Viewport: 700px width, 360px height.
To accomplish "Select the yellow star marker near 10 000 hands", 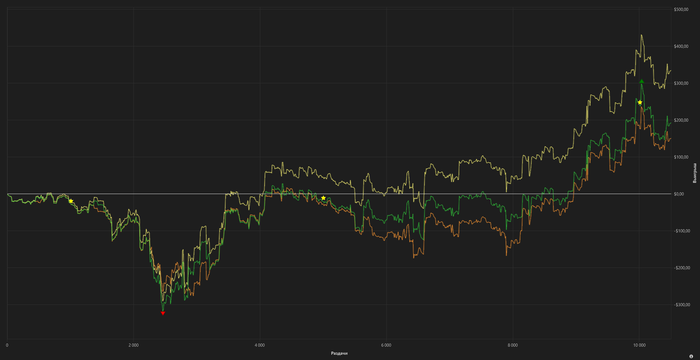I will point(640,103).
